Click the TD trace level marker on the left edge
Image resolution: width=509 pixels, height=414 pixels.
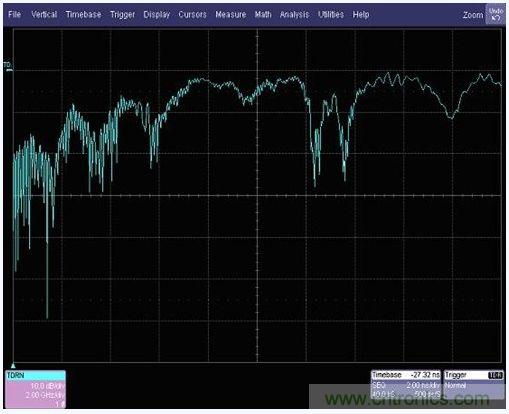8,66
